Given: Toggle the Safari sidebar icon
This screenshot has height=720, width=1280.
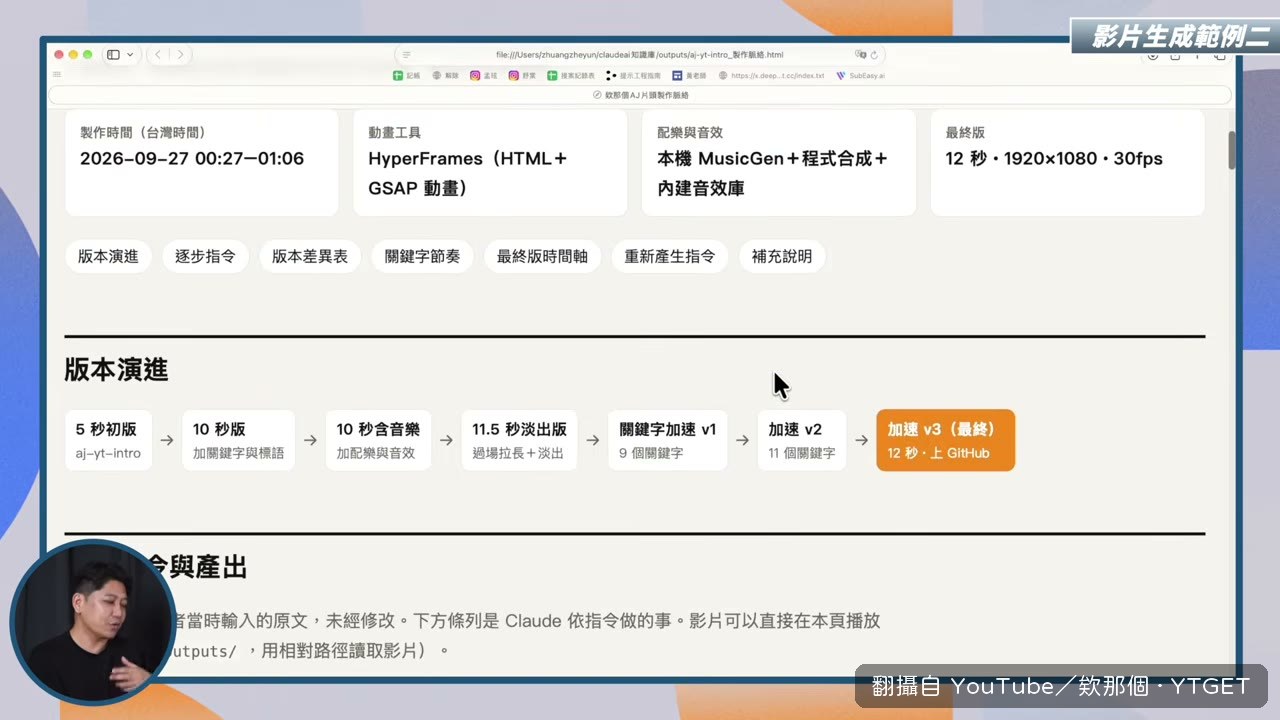Looking at the screenshot, I should (x=113, y=55).
